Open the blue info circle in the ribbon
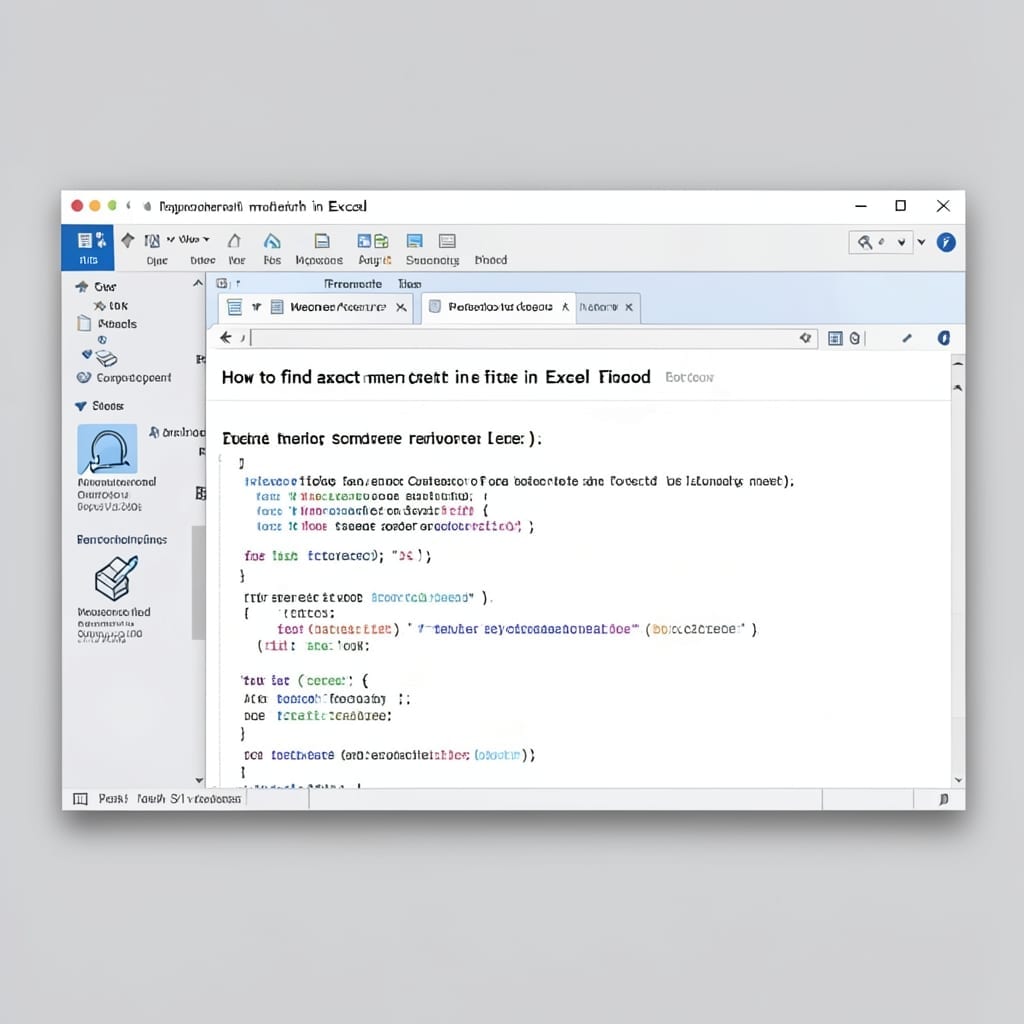Viewport: 1024px width, 1024px height. (946, 242)
